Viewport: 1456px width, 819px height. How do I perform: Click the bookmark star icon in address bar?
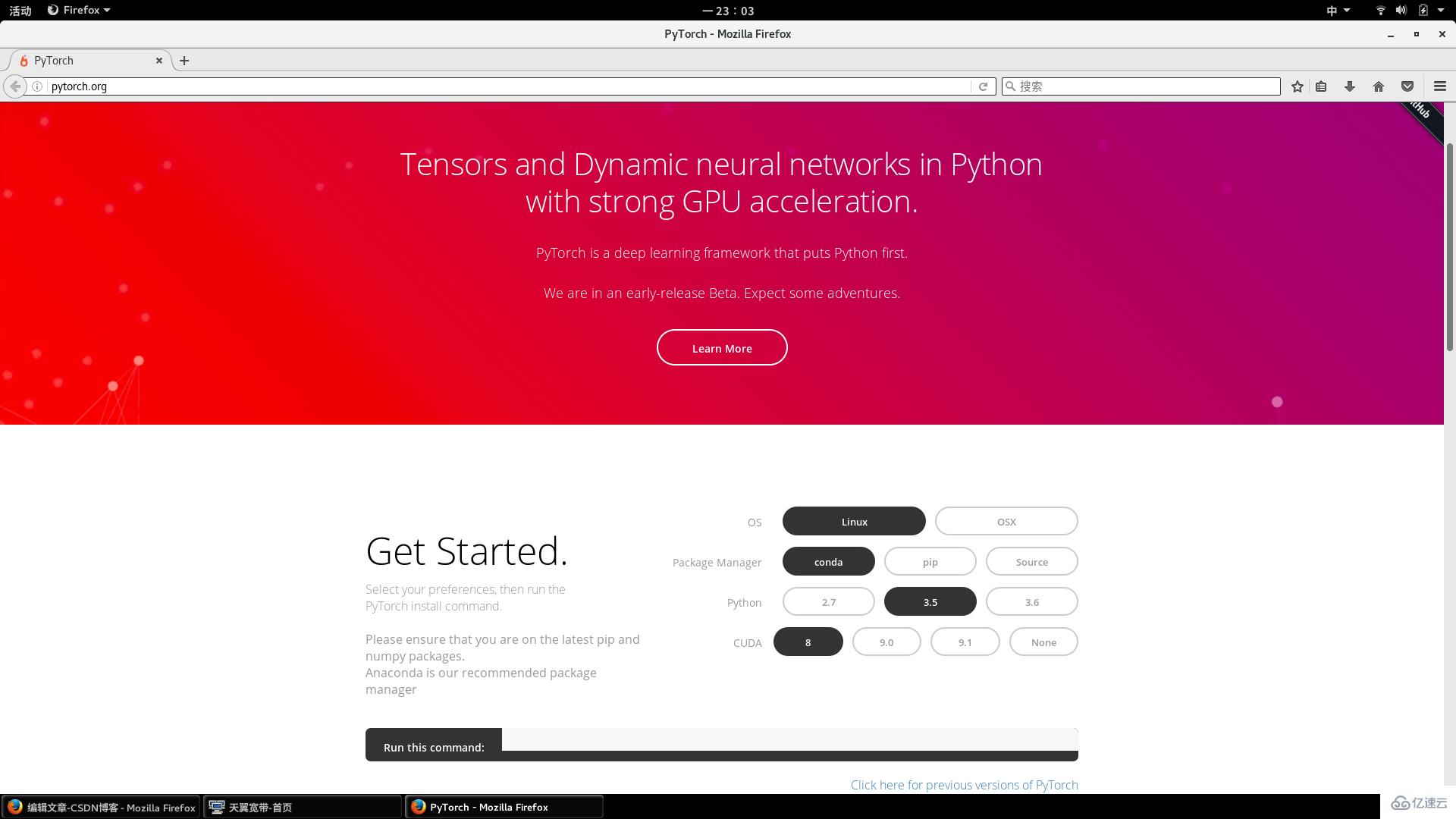(1297, 86)
